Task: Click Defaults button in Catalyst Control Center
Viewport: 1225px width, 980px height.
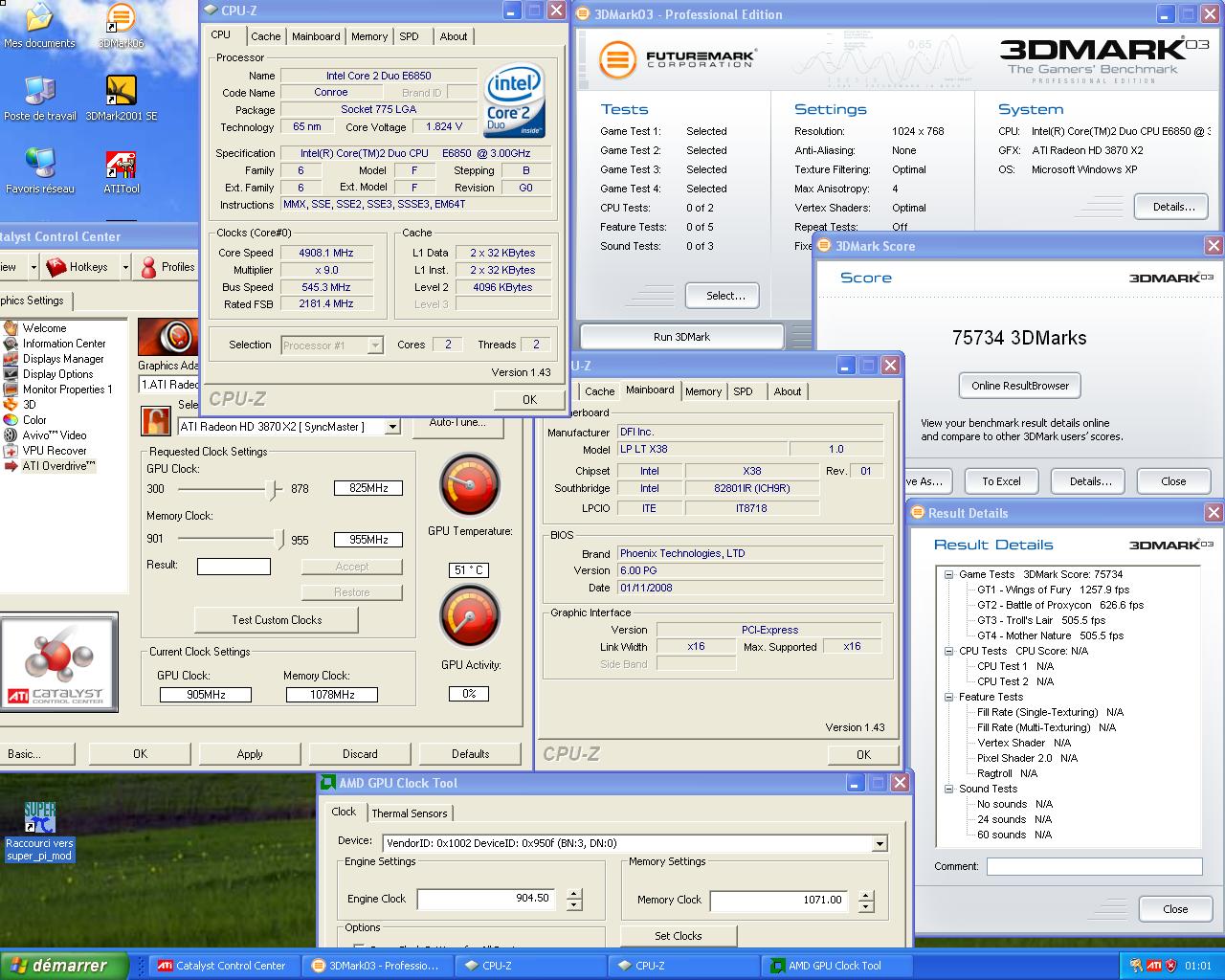Action: pos(470,754)
